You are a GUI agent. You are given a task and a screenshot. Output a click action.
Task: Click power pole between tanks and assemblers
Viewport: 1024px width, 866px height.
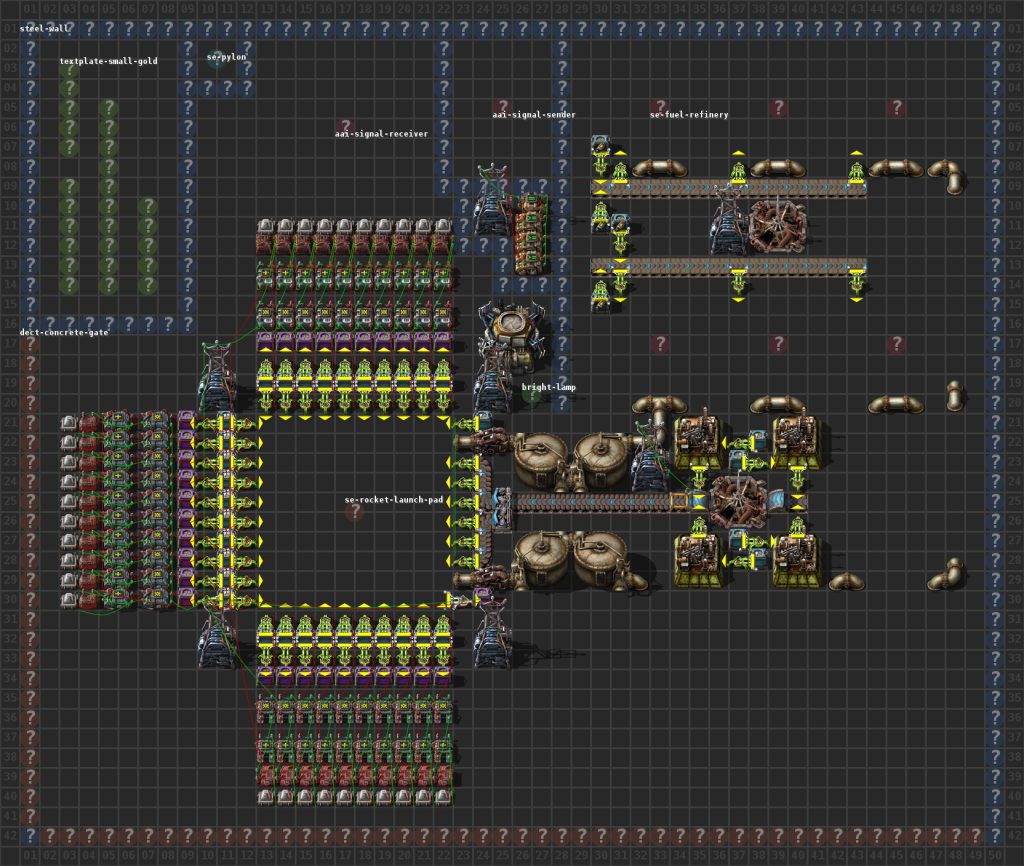click(x=650, y=457)
